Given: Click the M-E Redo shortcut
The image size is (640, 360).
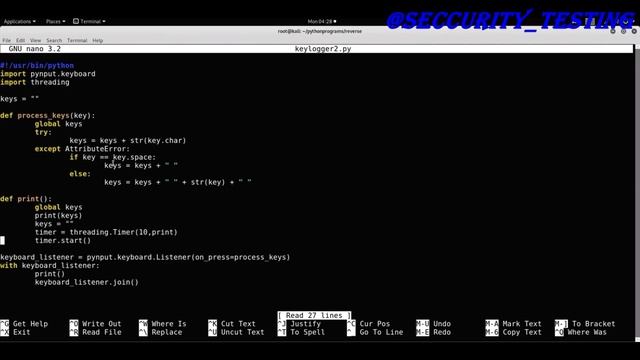Looking at the screenshot, I should 433,332.
